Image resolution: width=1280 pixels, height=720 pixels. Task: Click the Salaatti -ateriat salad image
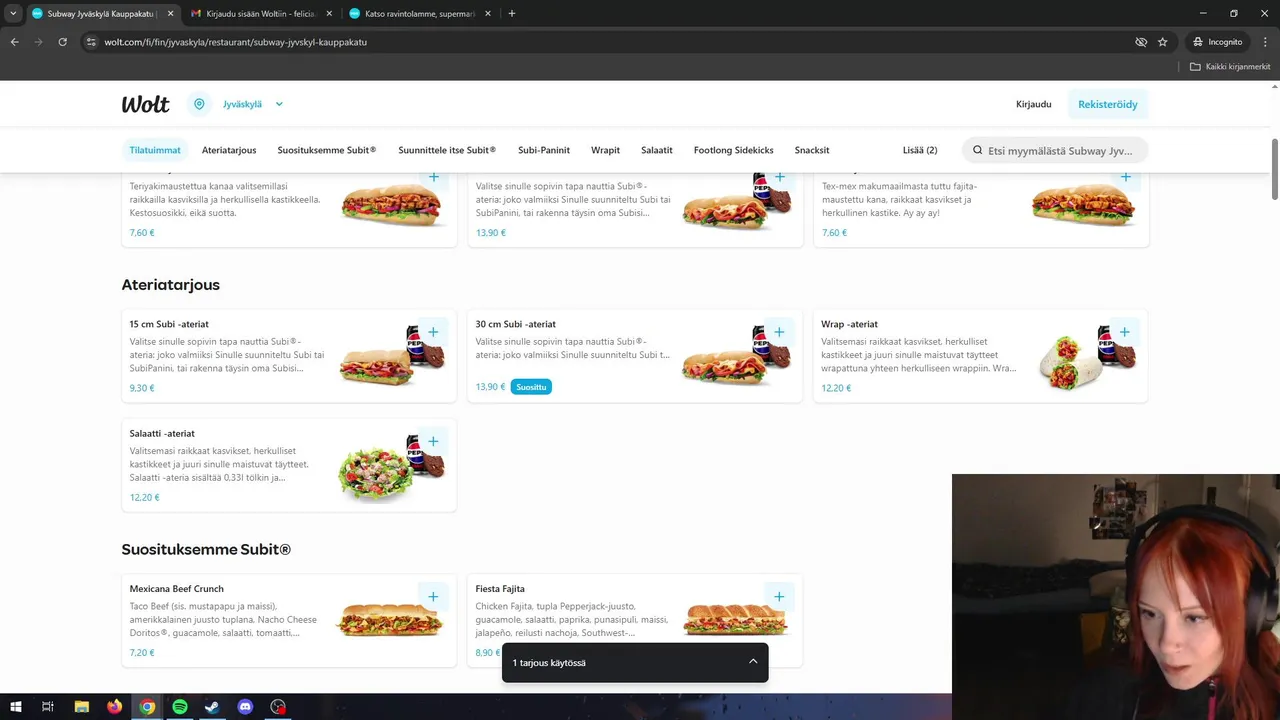click(x=378, y=473)
